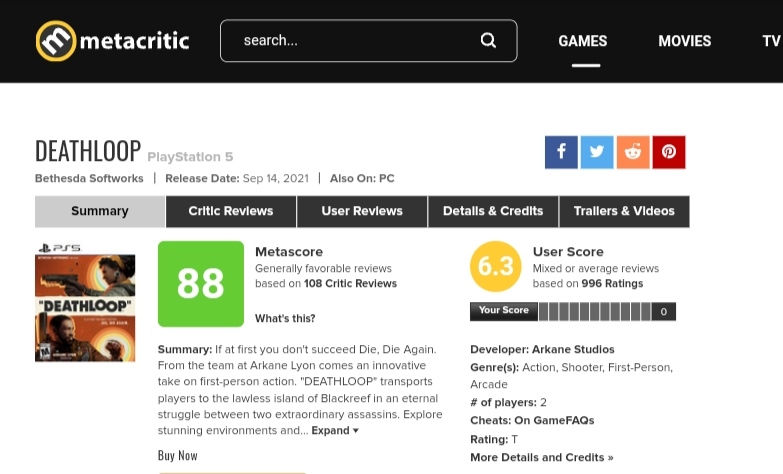
Task: Share the page on Facebook
Action: 561,152
